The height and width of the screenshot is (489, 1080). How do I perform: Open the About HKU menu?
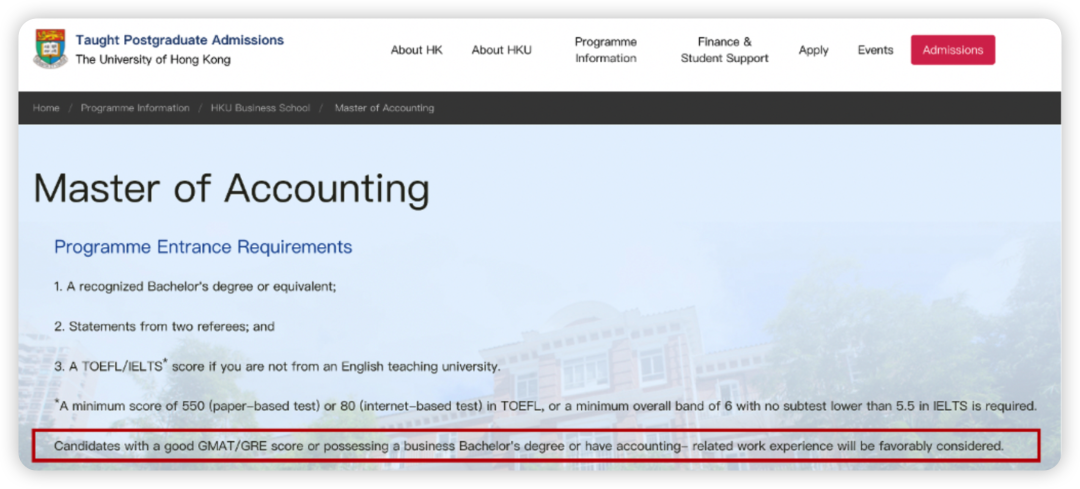pyautogui.click(x=501, y=50)
